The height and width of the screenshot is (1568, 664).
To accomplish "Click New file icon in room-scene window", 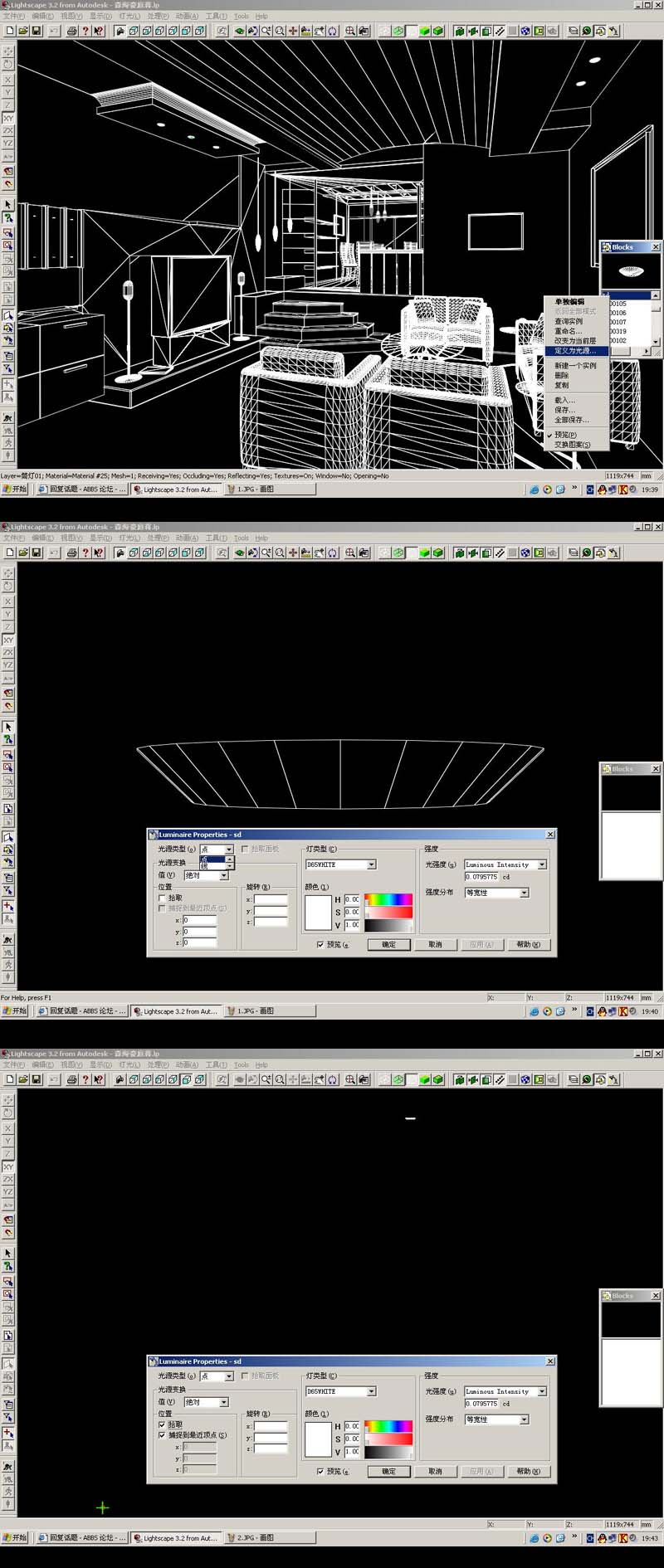I will point(10,31).
